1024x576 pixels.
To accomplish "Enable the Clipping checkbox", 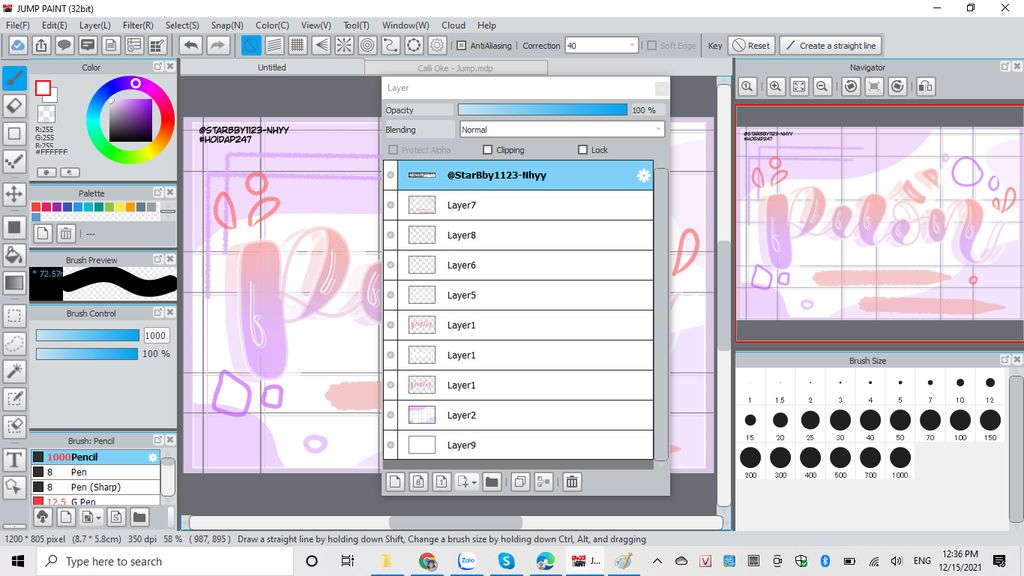I will pyautogui.click(x=487, y=150).
